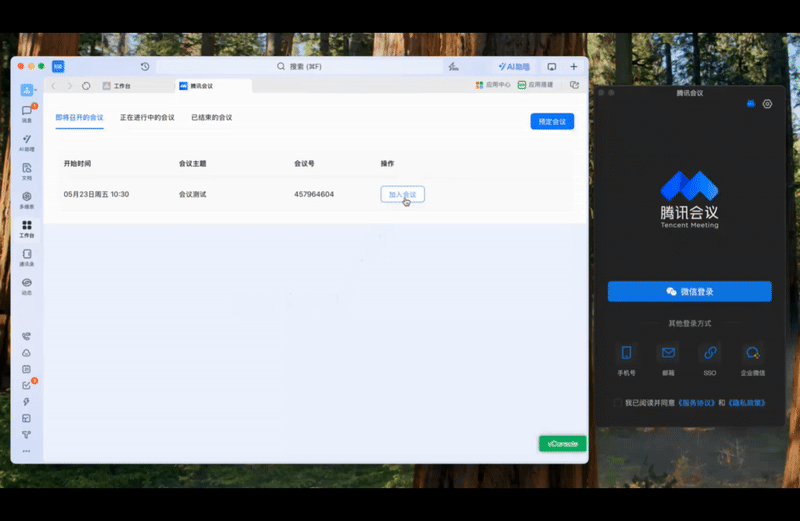Select the 即将召开的会议 tab
The height and width of the screenshot is (521, 800).
(x=80, y=117)
